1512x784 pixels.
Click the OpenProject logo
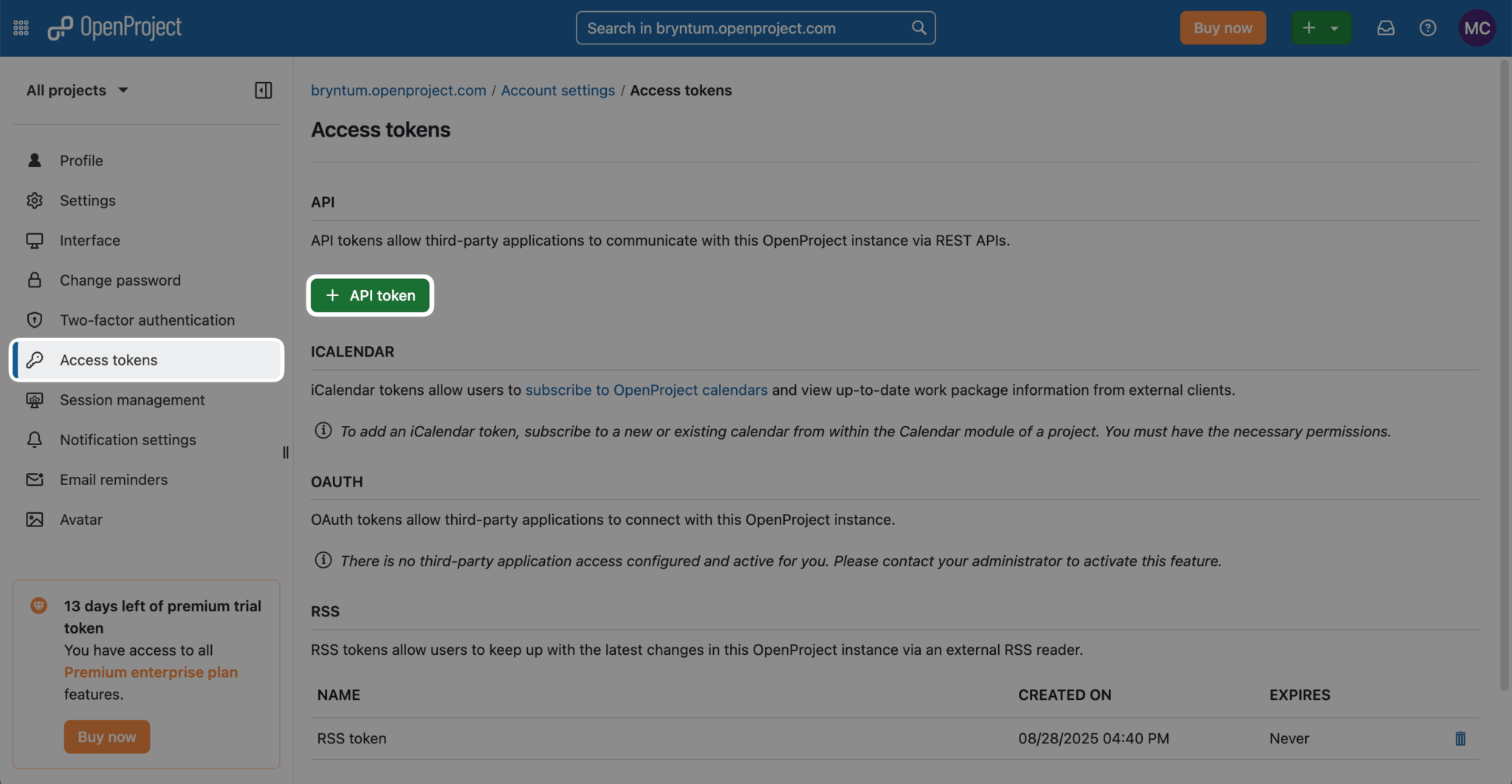click(115, 28)
